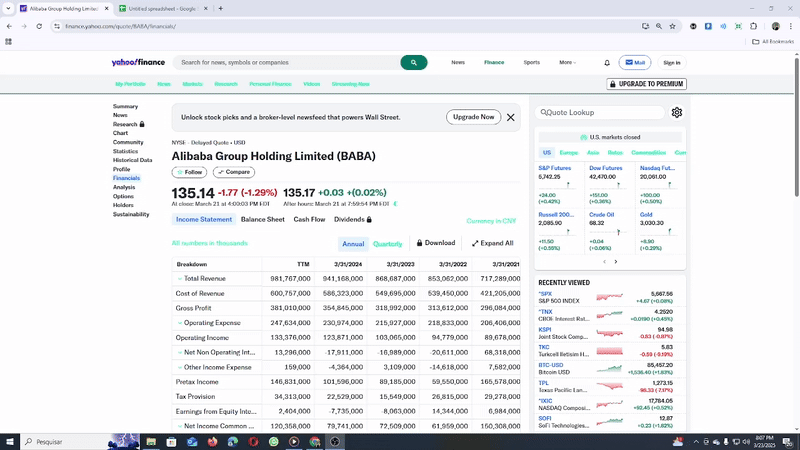Reload the page with refresh icon

coord(39,26)
